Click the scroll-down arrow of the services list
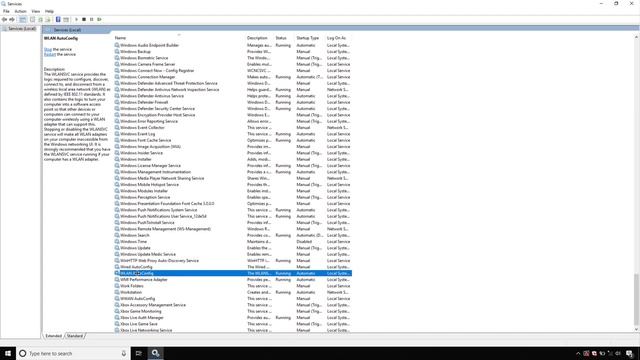Viewport: 640px width, 360px height. coord(636,329)
